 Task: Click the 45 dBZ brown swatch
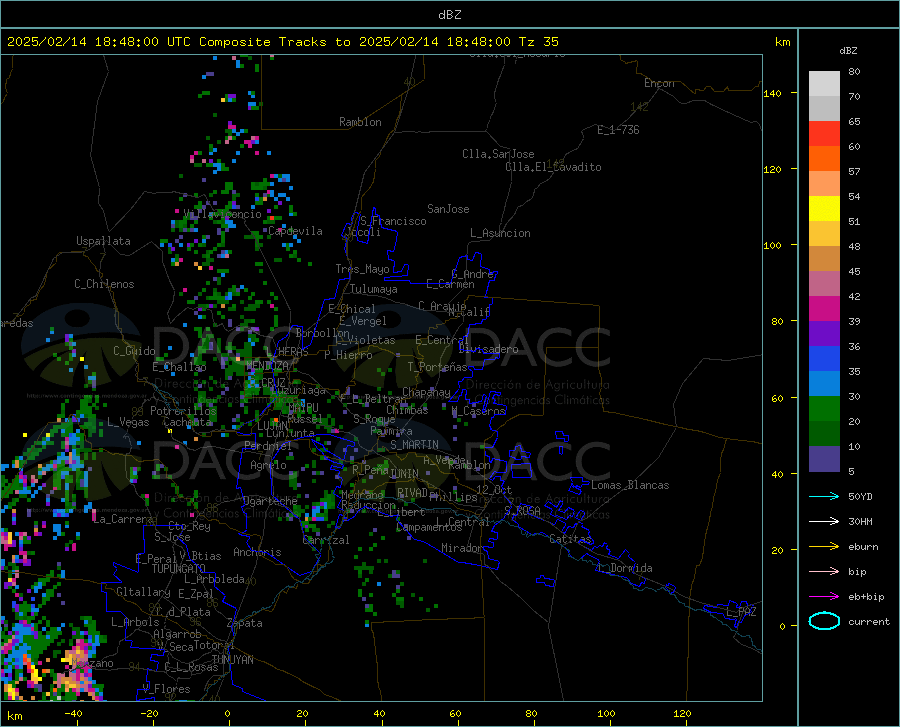click(824, 258)
